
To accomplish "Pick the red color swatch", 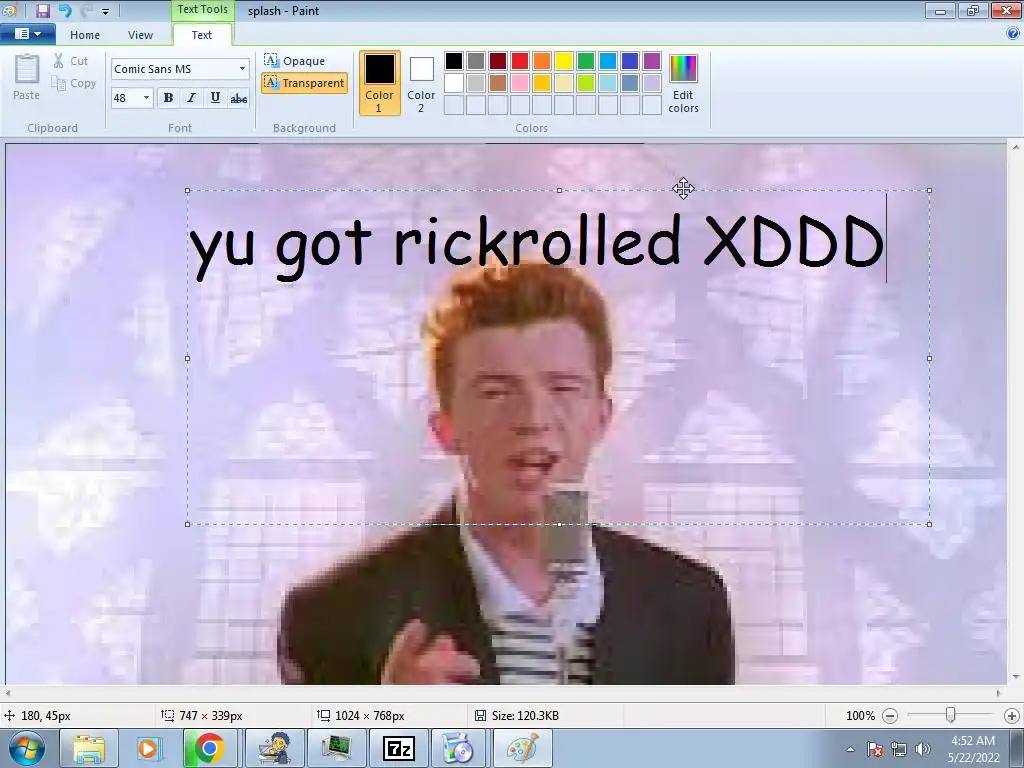I will (520, 61).
